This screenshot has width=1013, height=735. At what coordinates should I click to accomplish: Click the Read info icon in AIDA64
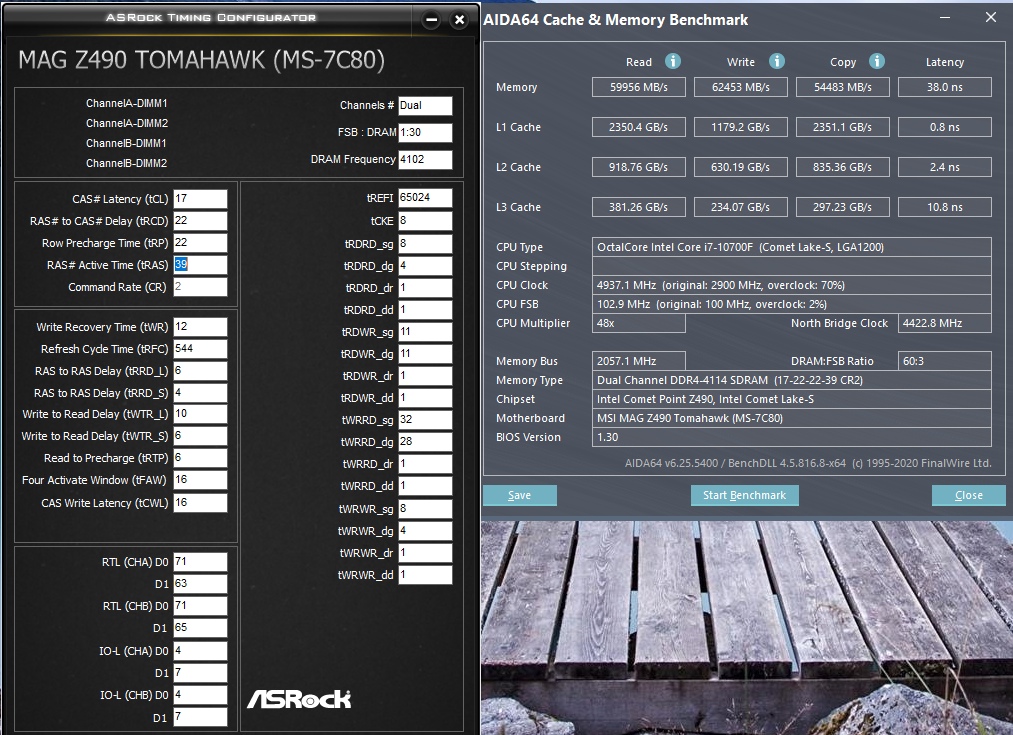673,61
